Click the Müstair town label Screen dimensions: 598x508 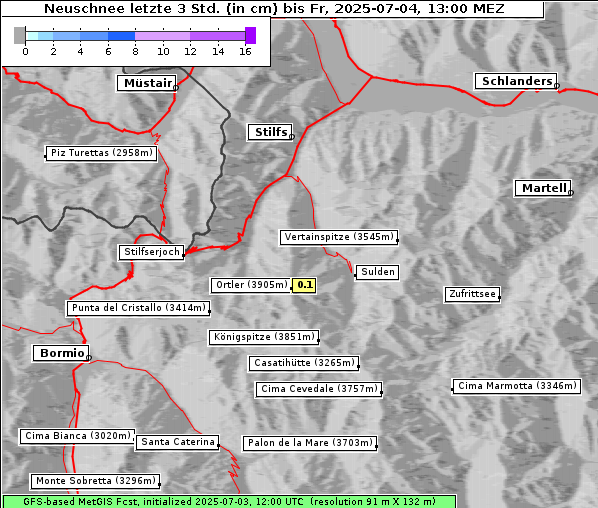point(147,83)
